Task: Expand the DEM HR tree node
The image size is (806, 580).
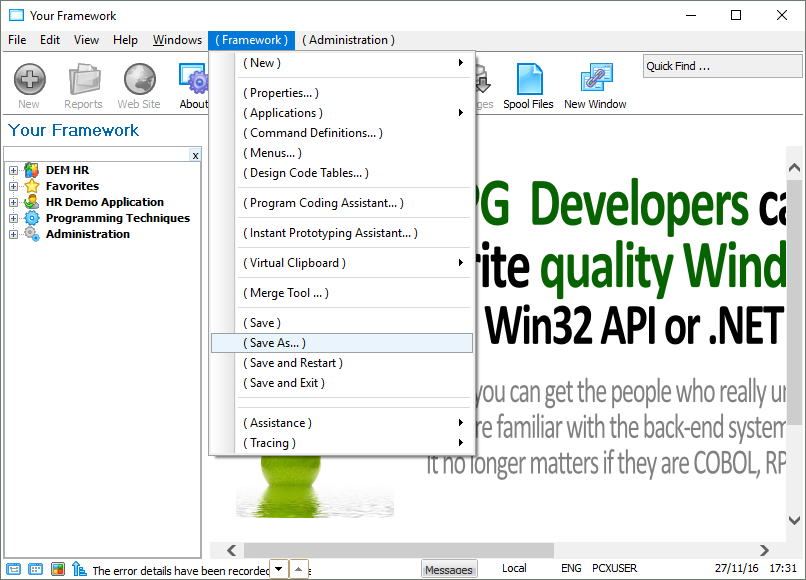Action: coord(13,170)
